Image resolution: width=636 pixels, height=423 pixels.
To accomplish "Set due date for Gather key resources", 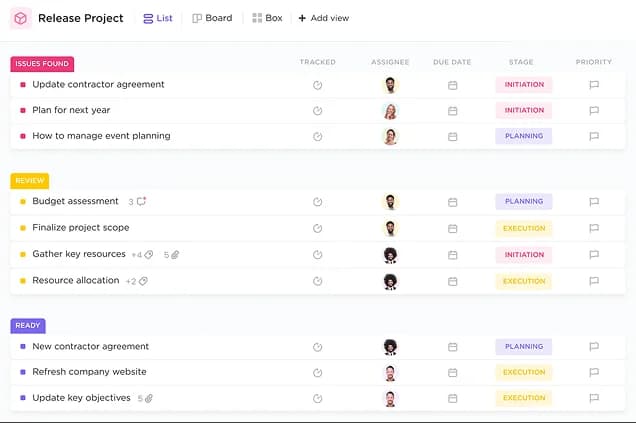I will 453,255.
